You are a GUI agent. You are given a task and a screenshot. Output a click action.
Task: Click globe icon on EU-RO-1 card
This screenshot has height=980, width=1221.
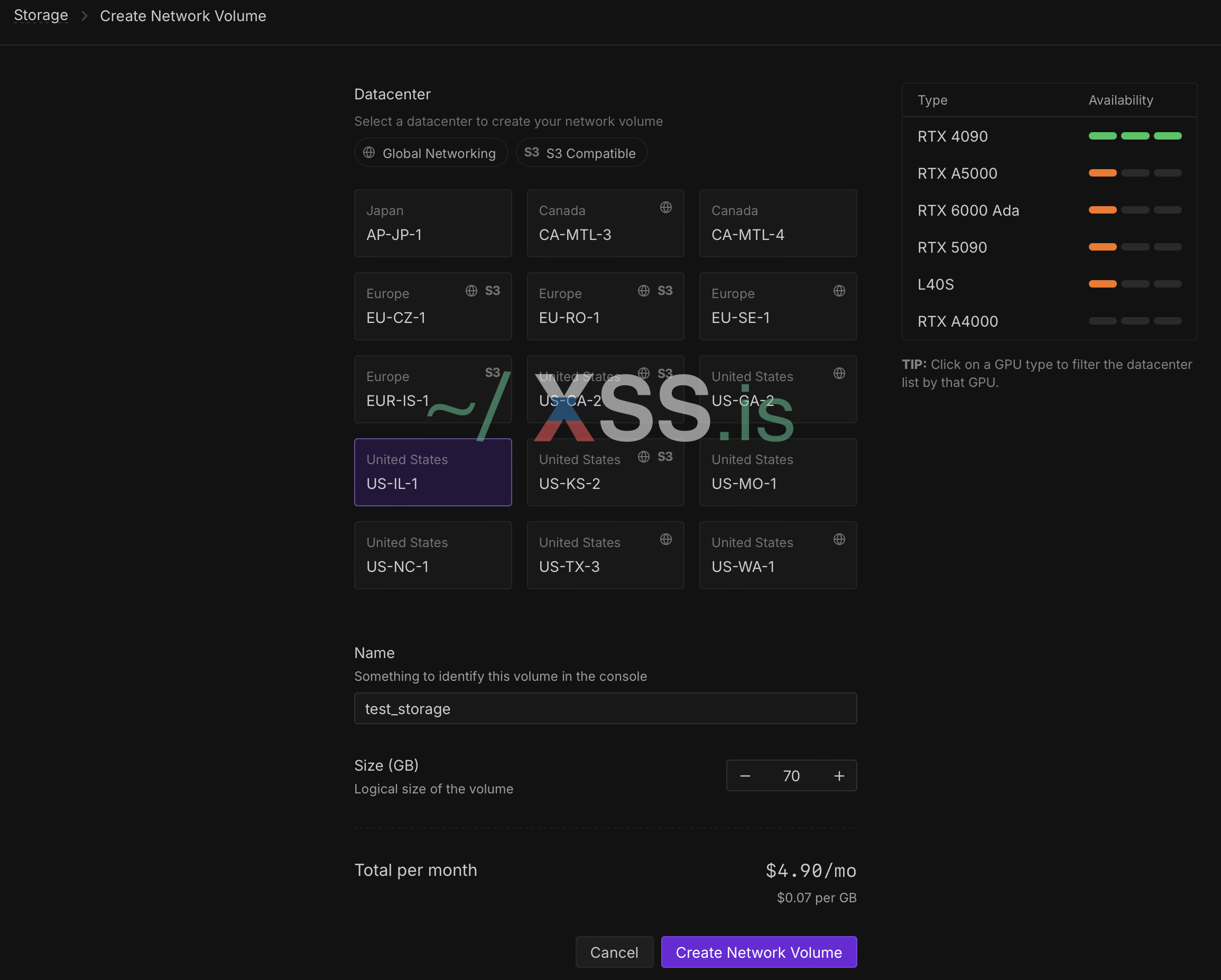(x=643, y=291)
